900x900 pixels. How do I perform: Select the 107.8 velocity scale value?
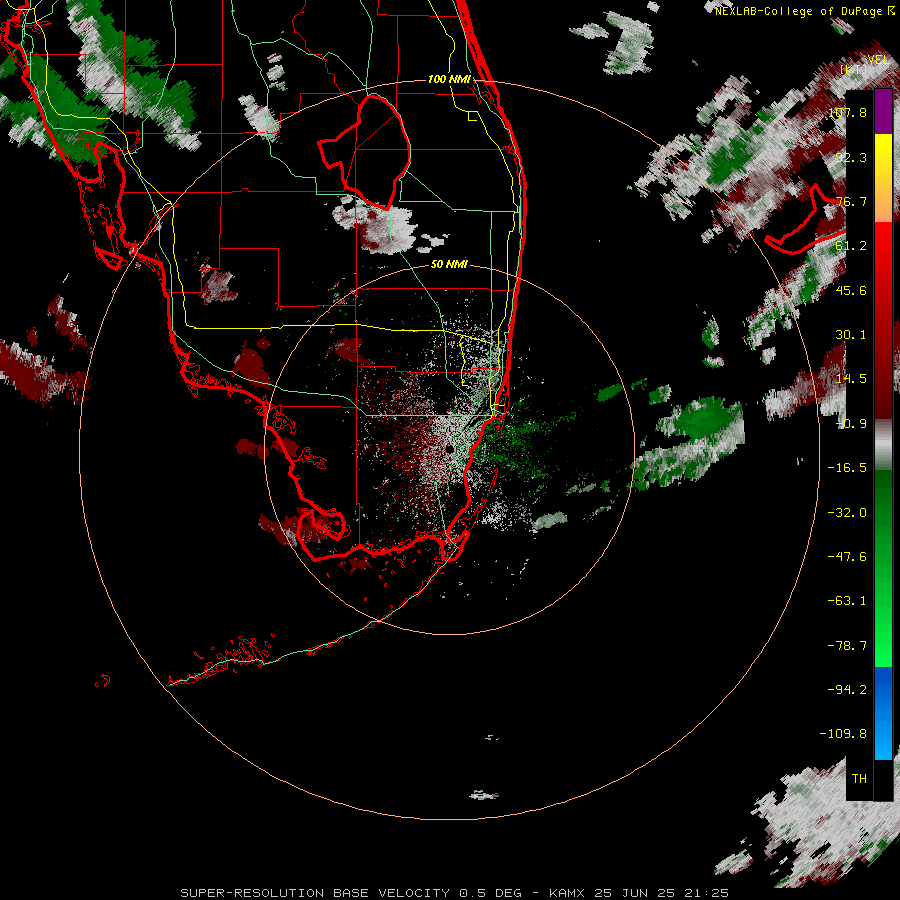coord(848,112)
